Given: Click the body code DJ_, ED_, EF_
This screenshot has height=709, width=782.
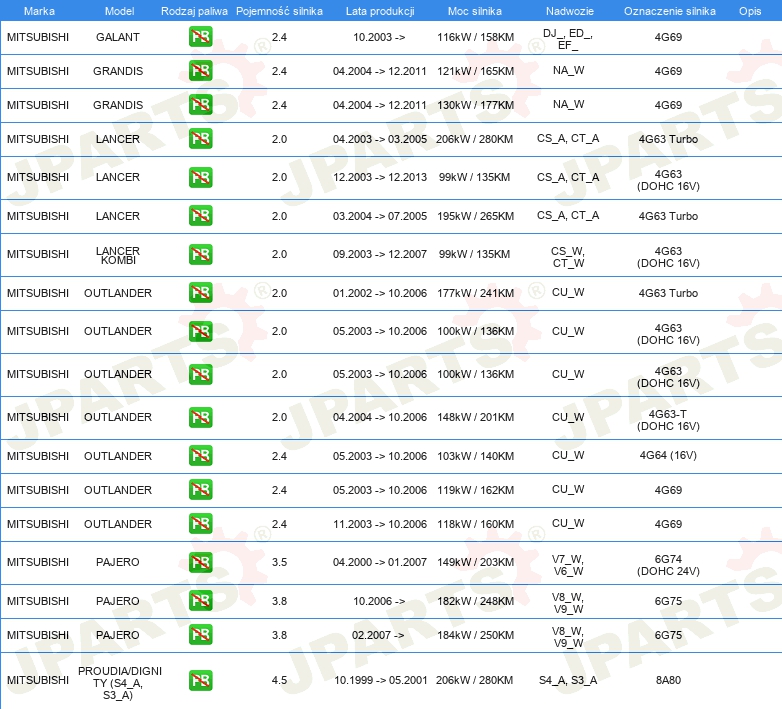Looking at the screenshot, I should pos(568,39).
